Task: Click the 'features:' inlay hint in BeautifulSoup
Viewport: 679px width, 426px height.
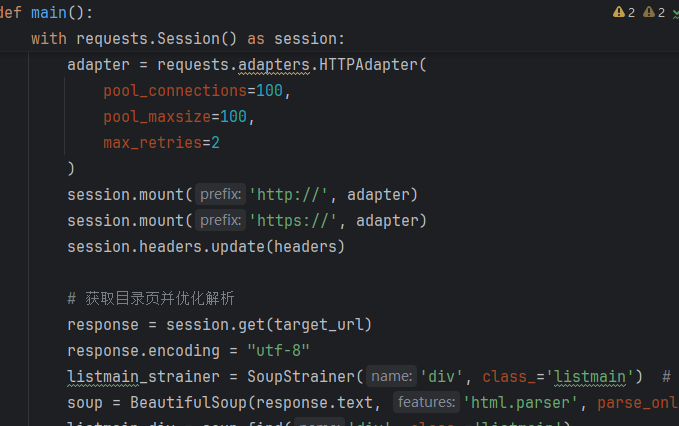Action: pos(427,402)
